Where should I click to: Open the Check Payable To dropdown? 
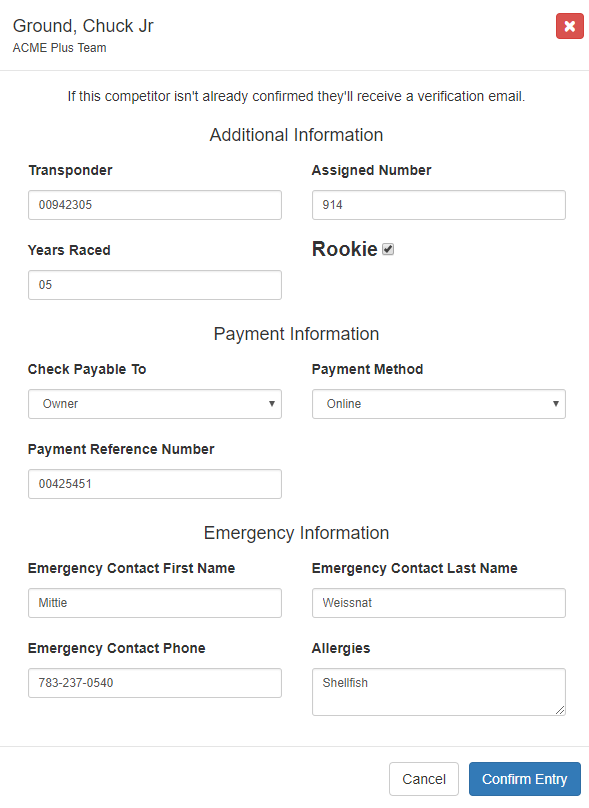click(x=155, y=404)
